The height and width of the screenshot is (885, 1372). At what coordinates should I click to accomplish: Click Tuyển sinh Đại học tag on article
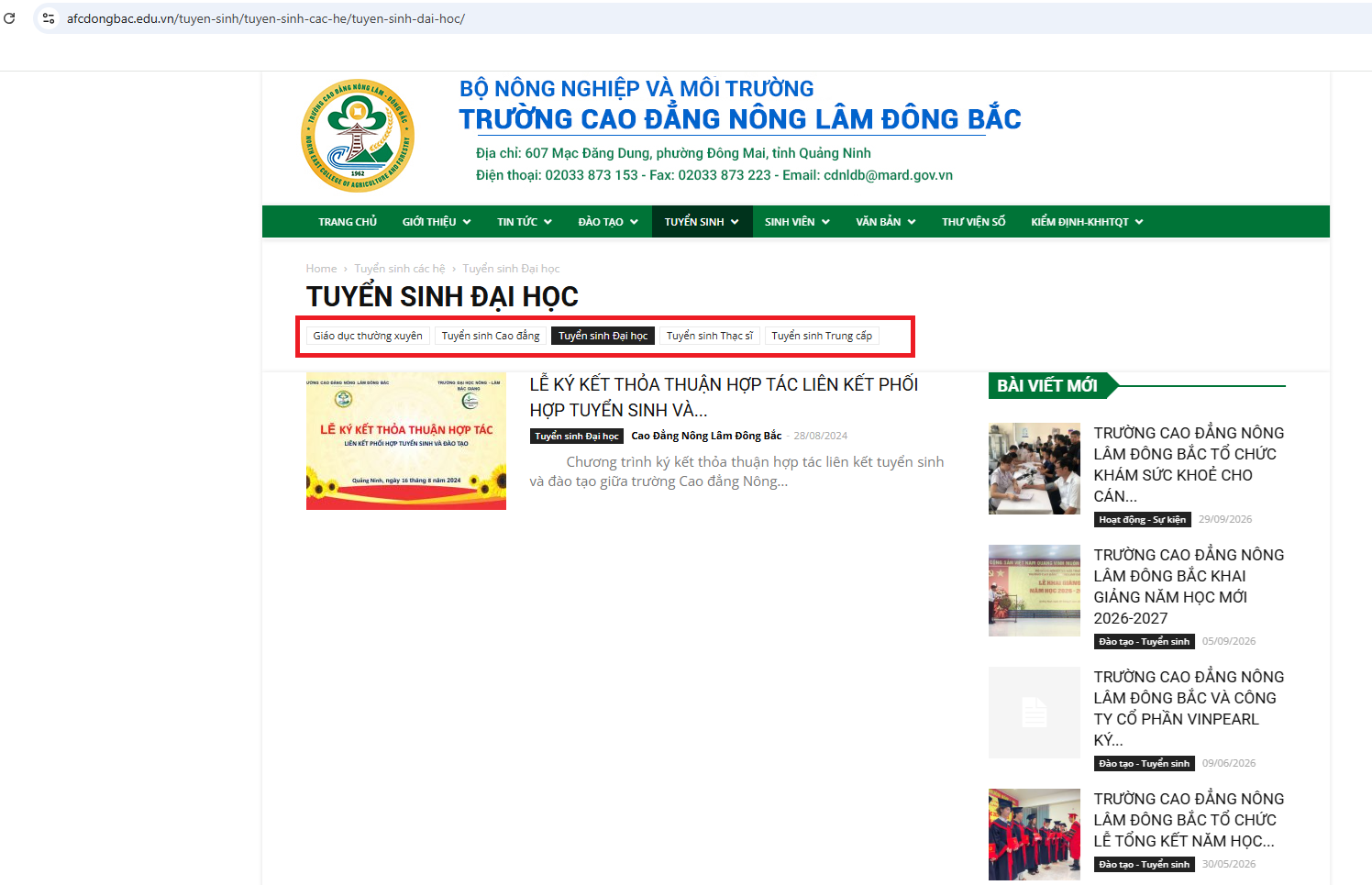pyautogui.click(x=577, y=437)
